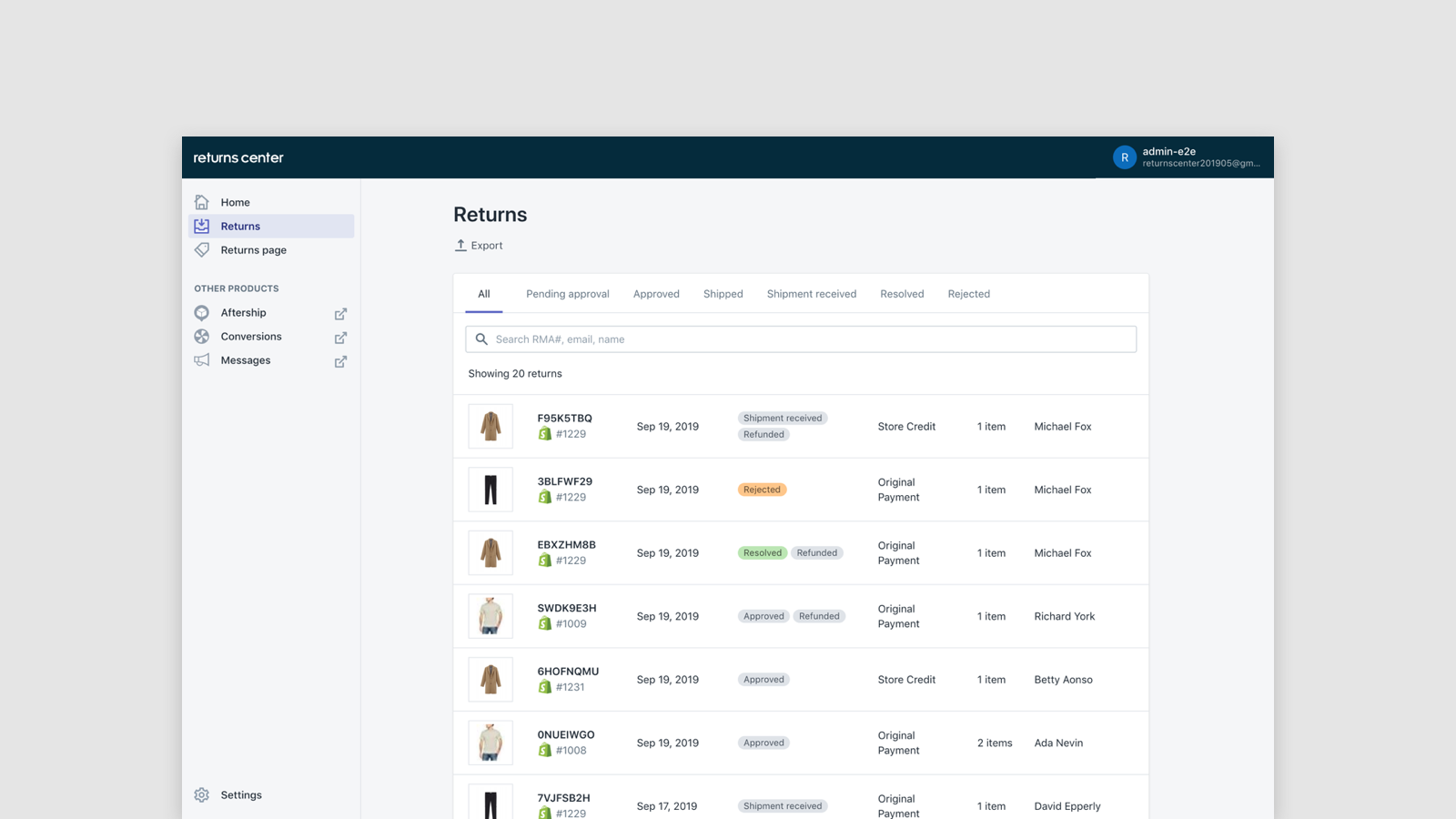The width and height of the screenshot is (1456, 819).
Task: Switch to the Resolved tab
Action: coord(902,294)
